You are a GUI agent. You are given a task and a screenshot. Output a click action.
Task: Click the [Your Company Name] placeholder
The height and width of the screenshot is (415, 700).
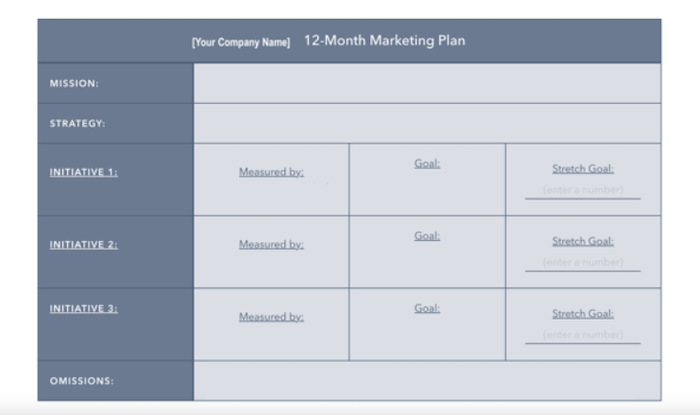pos(241,42)
